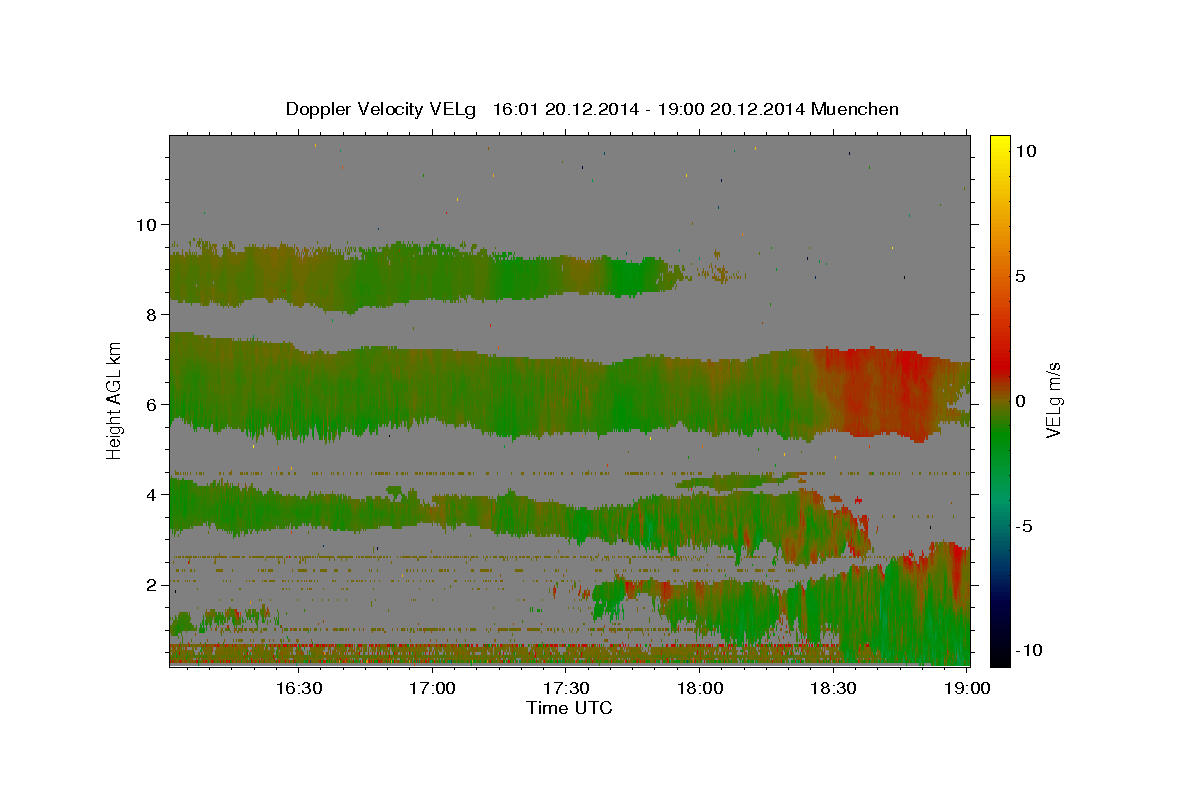The width and height of the screenshot is (1200, 800).
Task: Click the 17:00 time tick label
Action: point(432,688)
